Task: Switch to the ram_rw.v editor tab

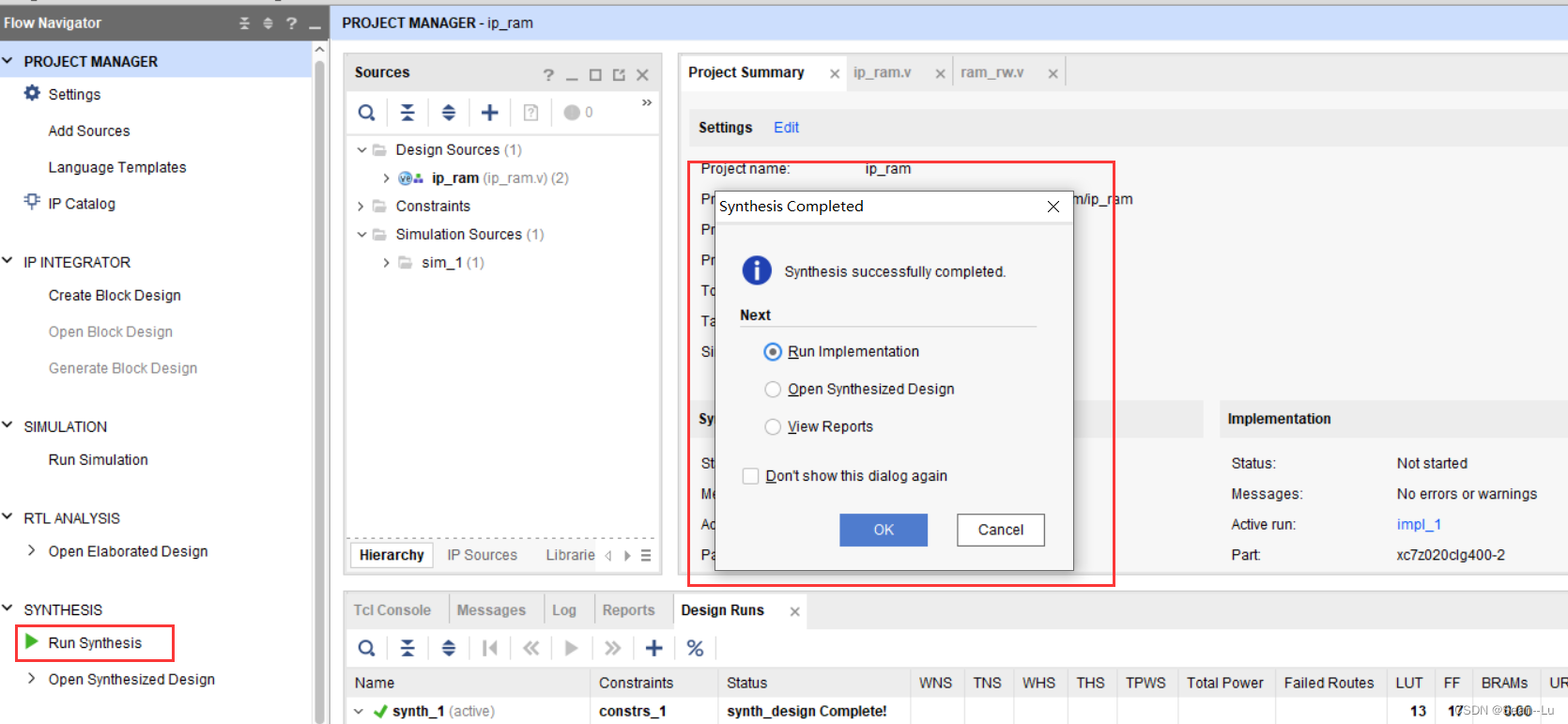Action: (x=992, y=72)
